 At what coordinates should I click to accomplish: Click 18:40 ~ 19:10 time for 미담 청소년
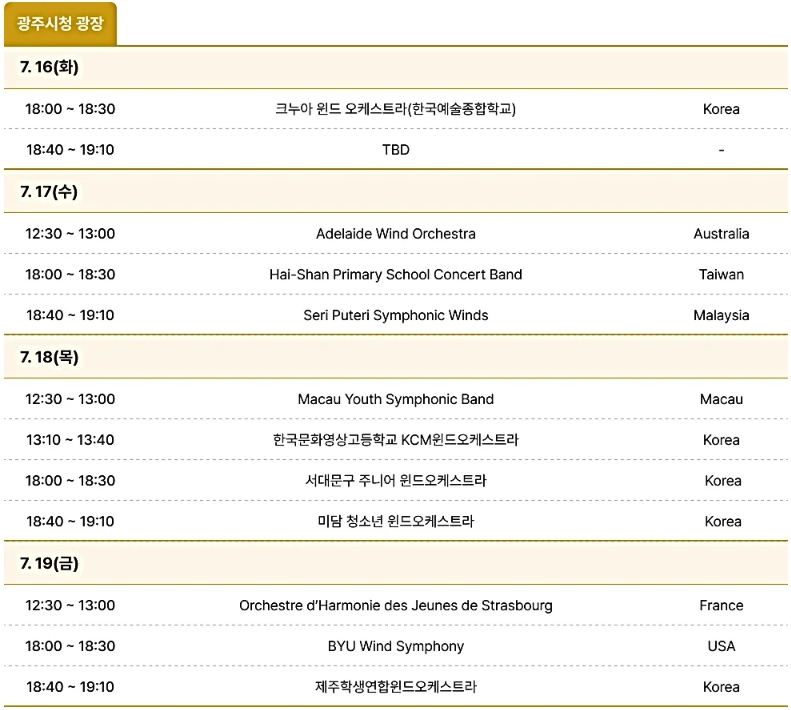click(70, 521)
